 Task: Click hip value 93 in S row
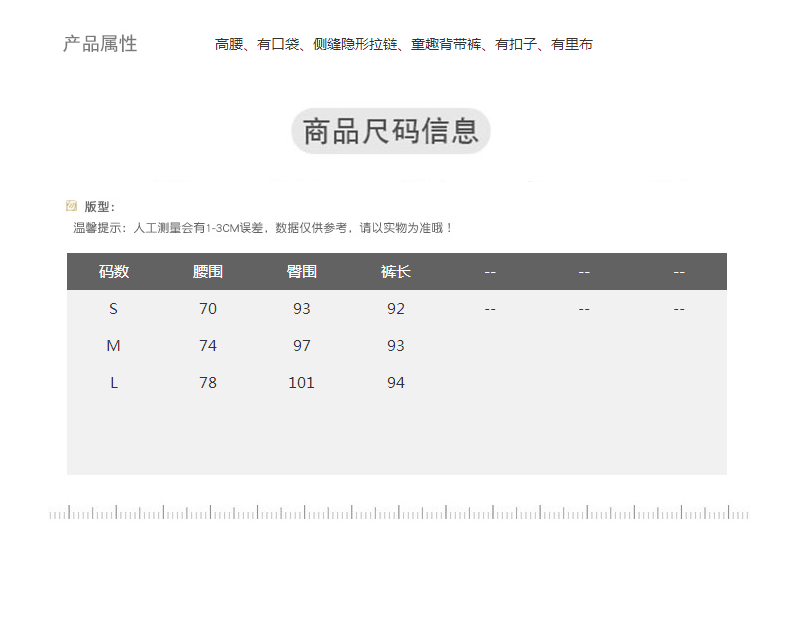pos(302,308)
